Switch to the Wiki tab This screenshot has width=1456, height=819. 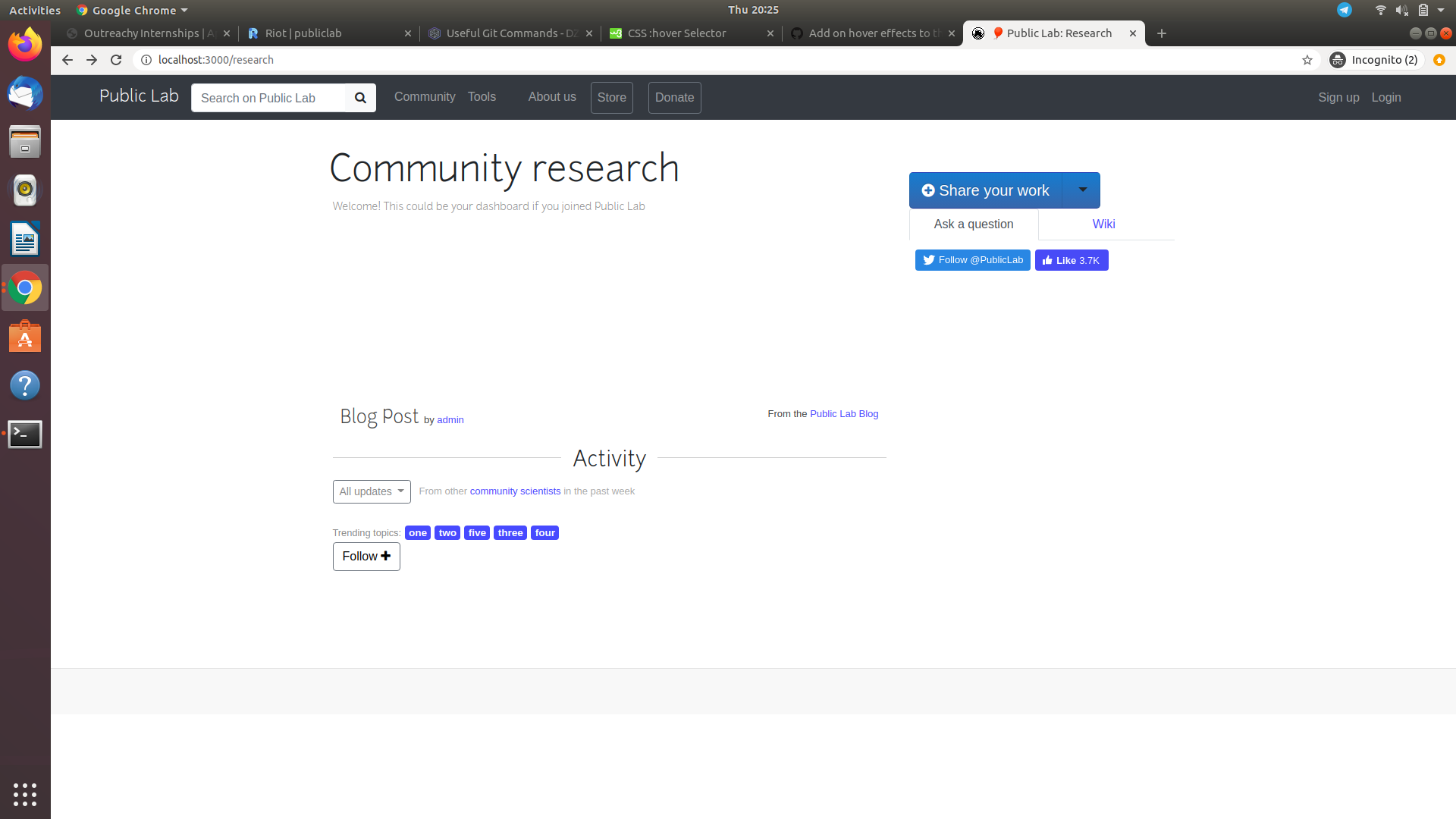pos(1103,224)
